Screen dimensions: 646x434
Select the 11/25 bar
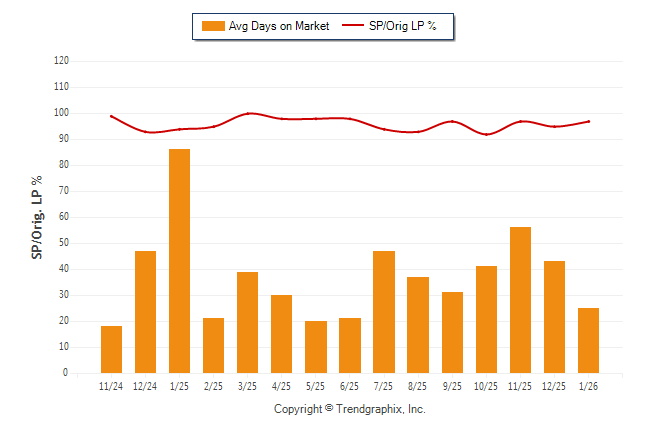[x=520, y=300]
